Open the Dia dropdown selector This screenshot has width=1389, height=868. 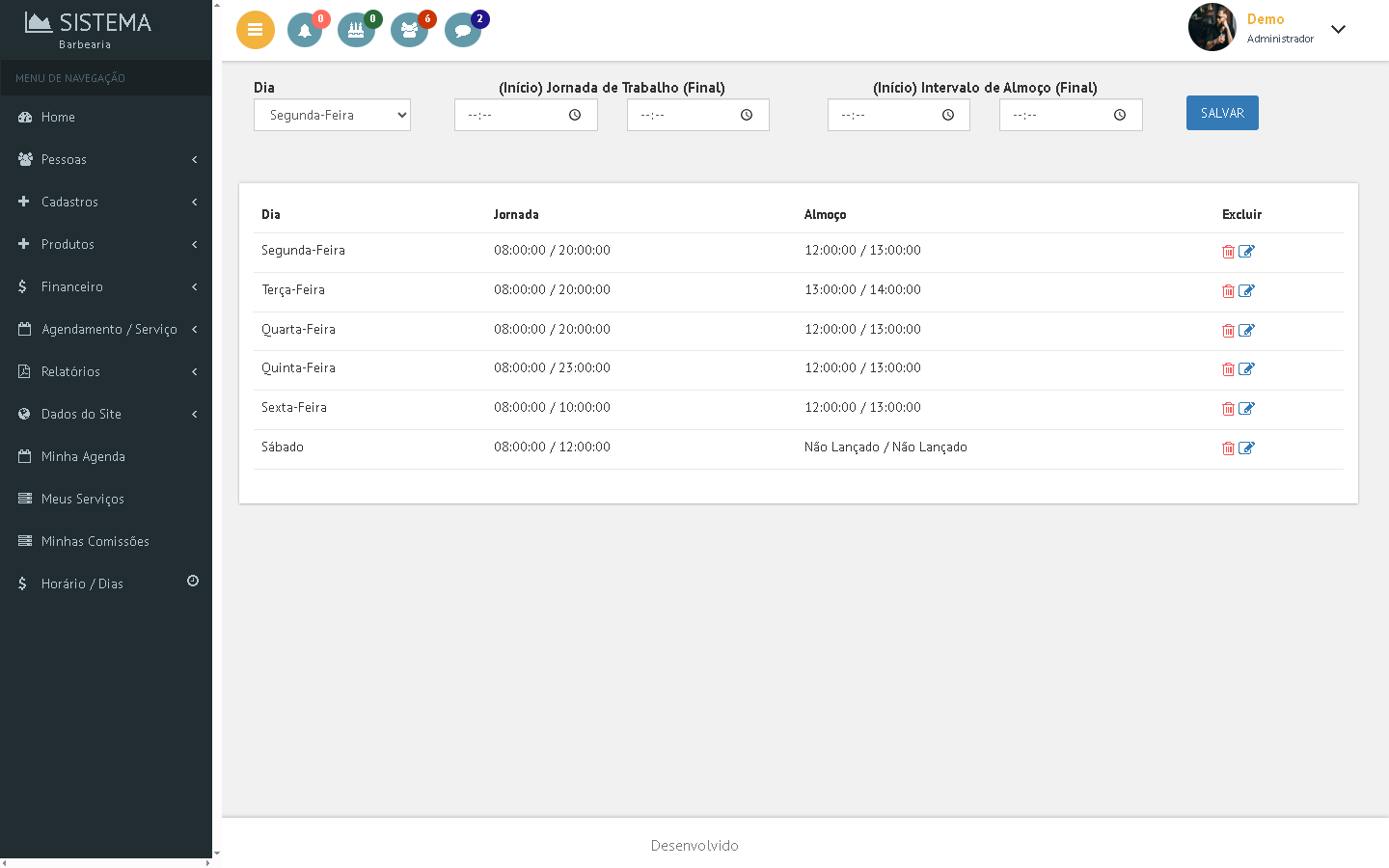332,115
